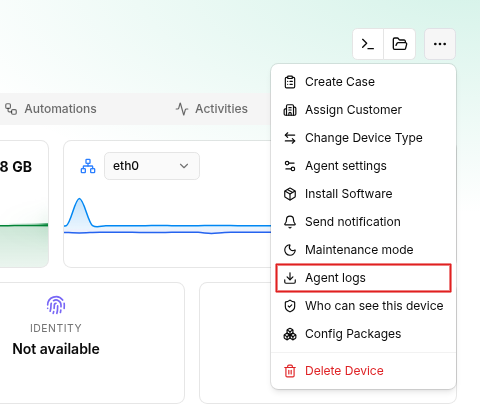The width and height of the screenshot is (480, 416).
Task: Select Config Packages menu entry
Action: 363,334
